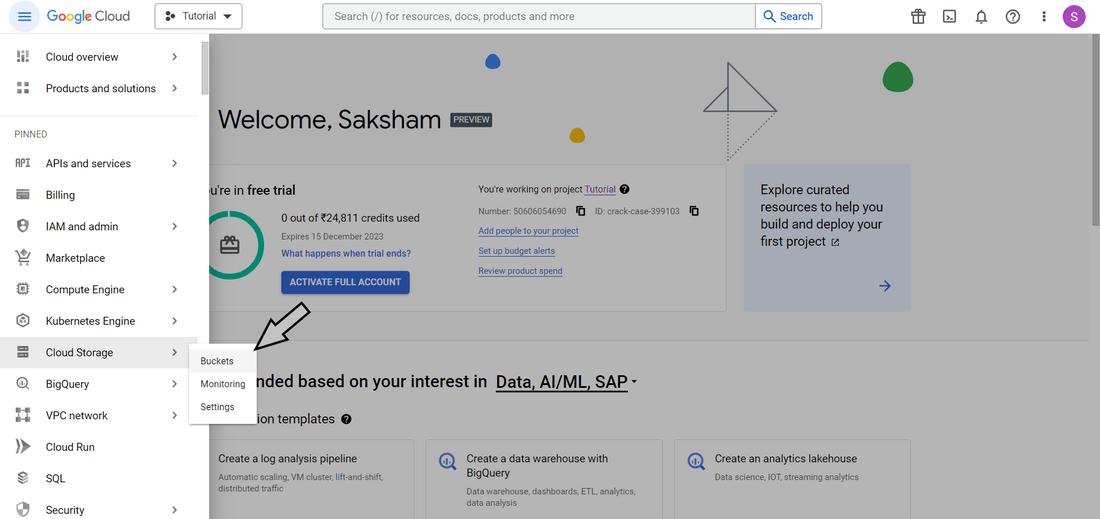Open the notifications bell
1100x519 pixels.
[x=981, y=16]
